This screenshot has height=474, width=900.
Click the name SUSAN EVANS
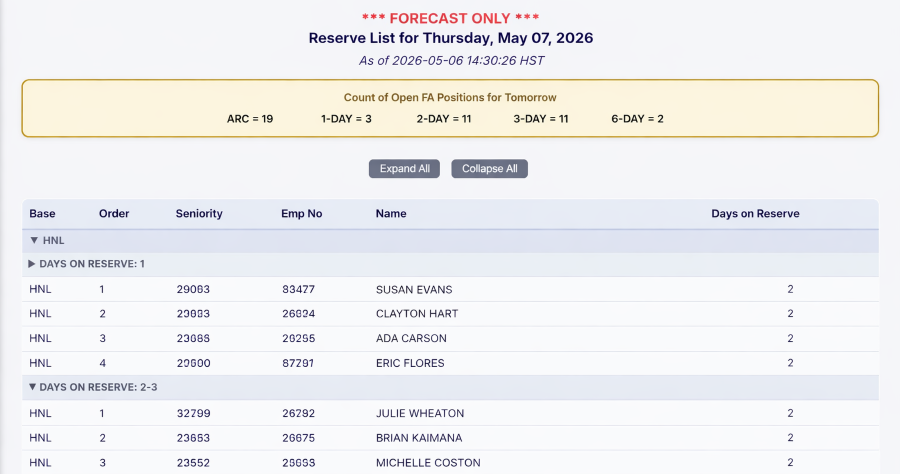click(x=414, y=290)
